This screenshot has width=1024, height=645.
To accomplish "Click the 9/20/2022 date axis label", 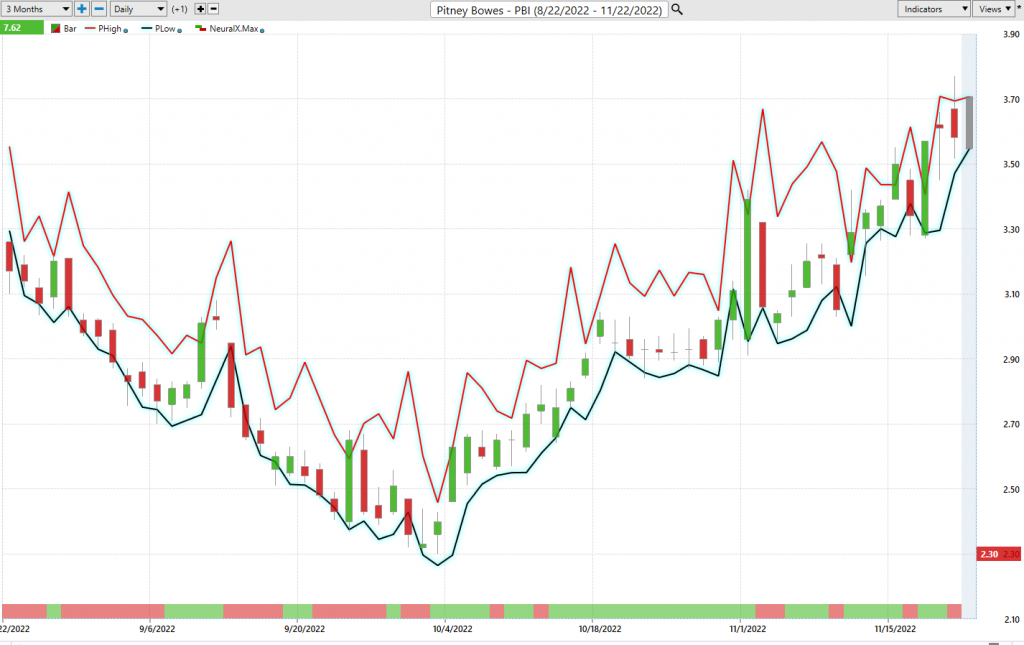I will (304, 629).
